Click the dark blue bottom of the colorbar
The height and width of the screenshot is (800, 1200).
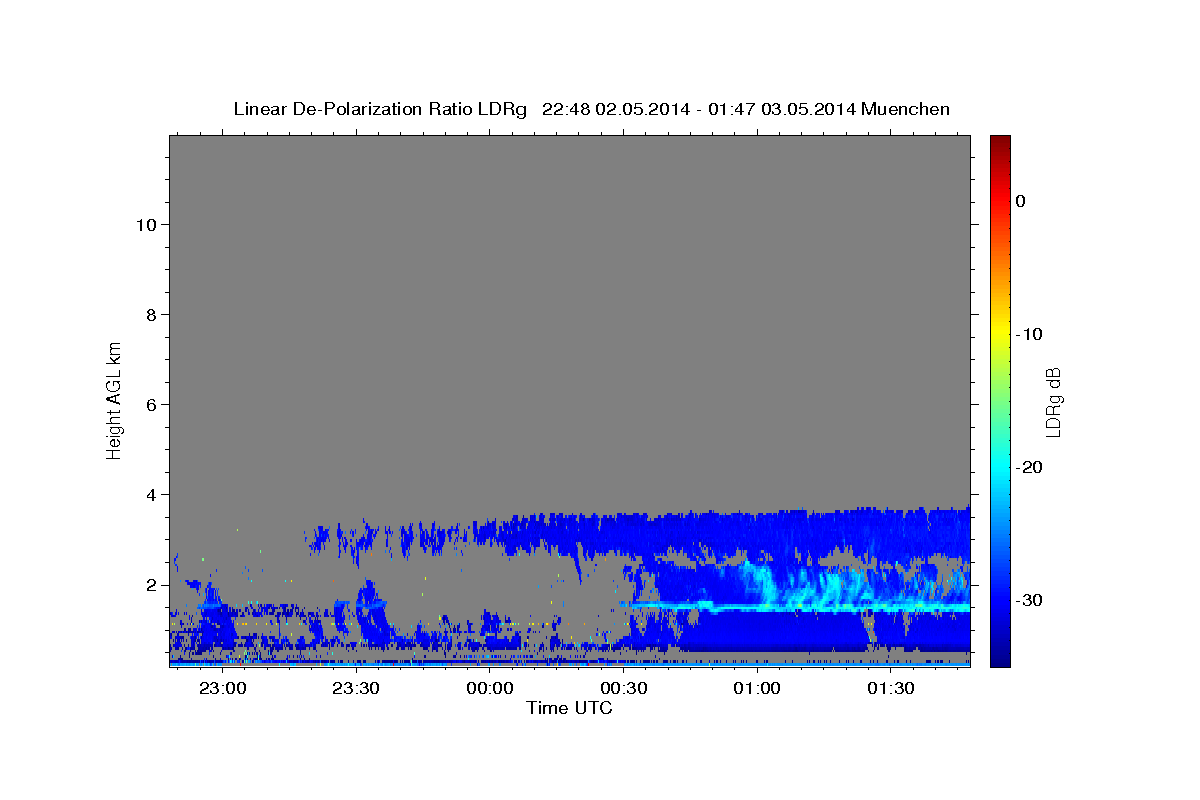pyautogui.click(x=1000, y=655)
